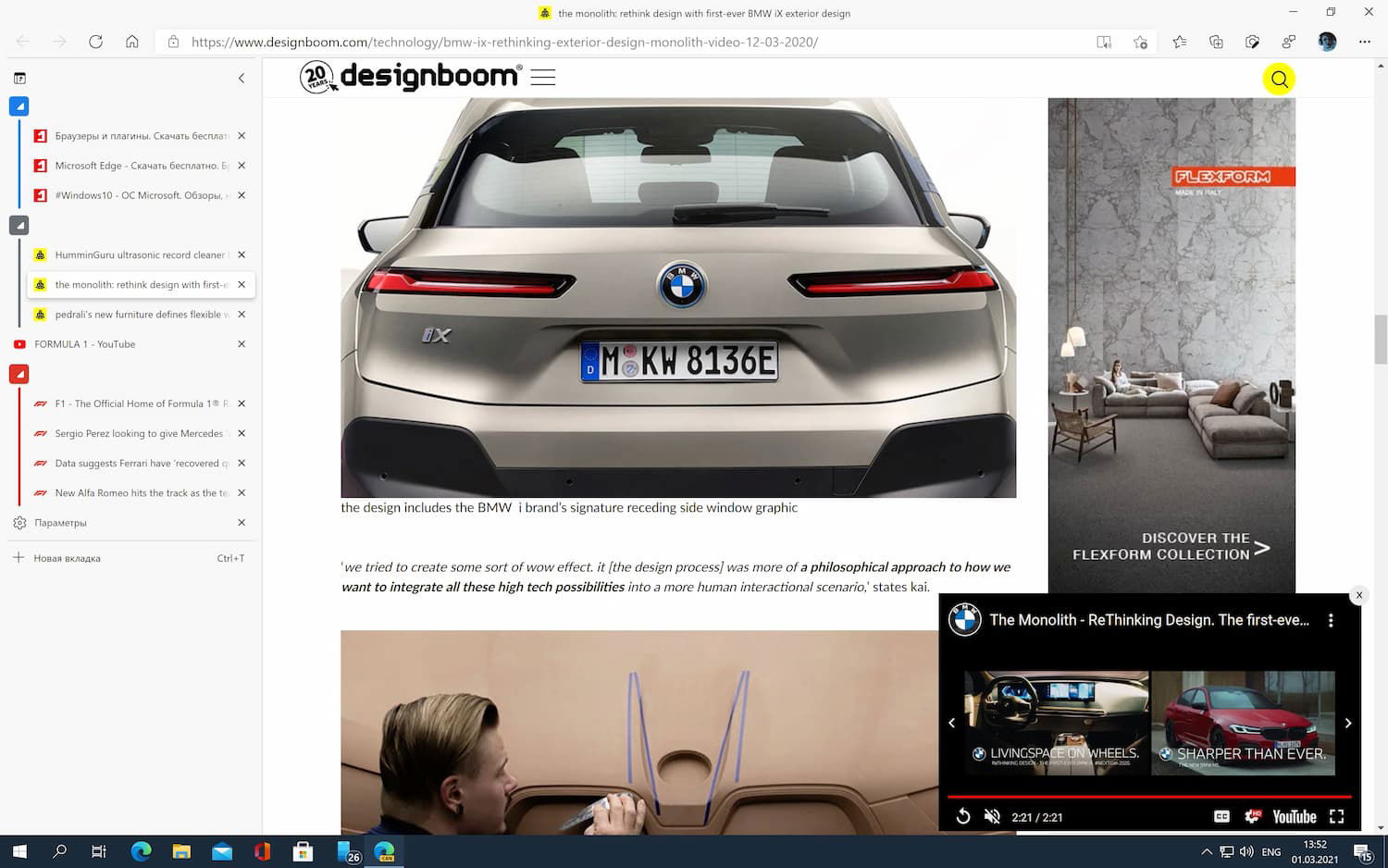Toggle closed captions on the video

(x=1221, y=816)
